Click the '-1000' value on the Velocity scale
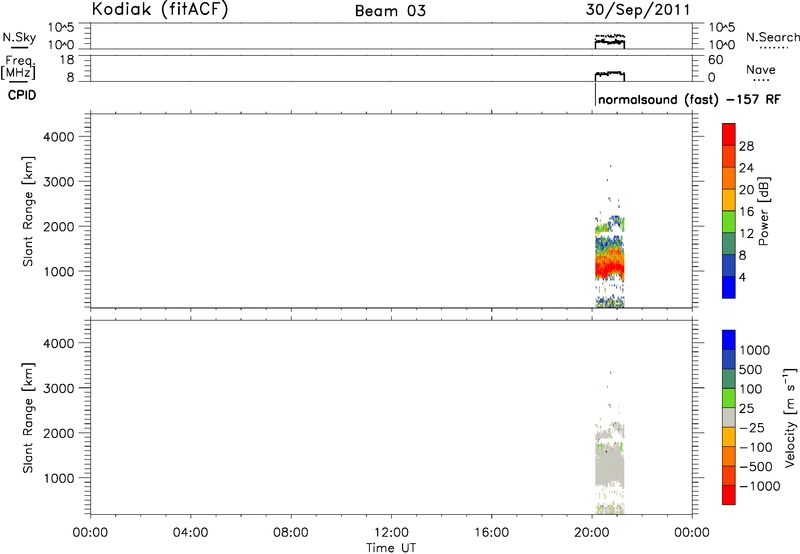 (759, 486)
